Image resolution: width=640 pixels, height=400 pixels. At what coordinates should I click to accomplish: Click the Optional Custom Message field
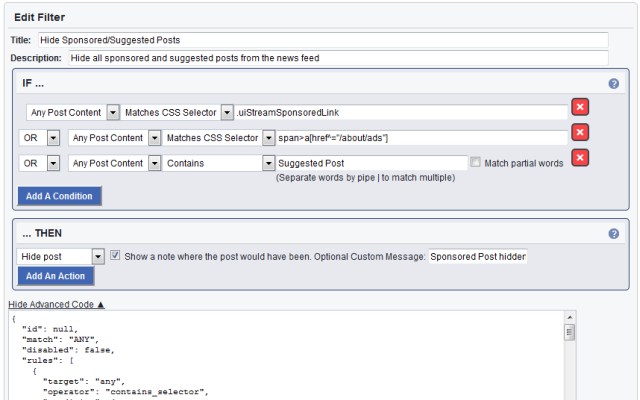[477, 257]
